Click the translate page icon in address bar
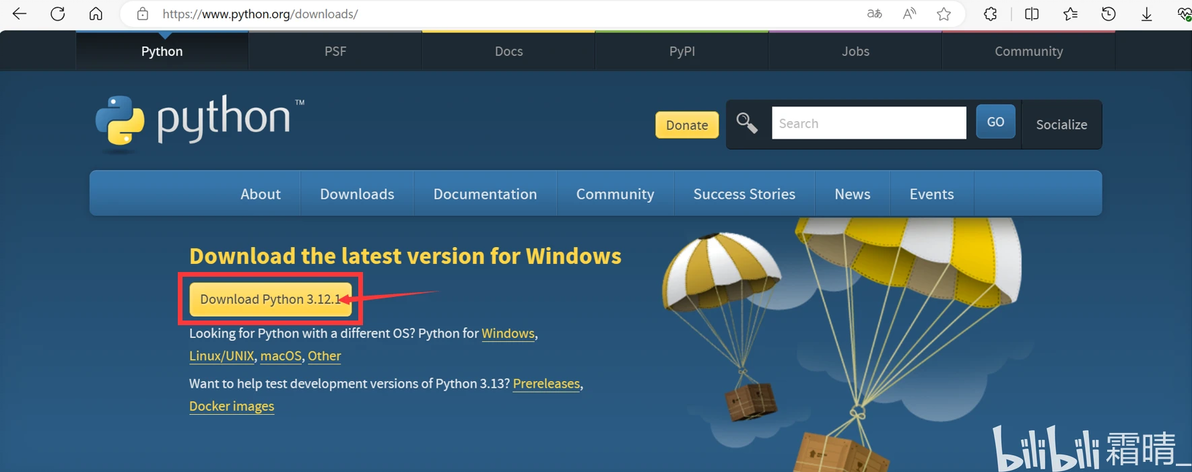1192x472 pixels. 874,14
